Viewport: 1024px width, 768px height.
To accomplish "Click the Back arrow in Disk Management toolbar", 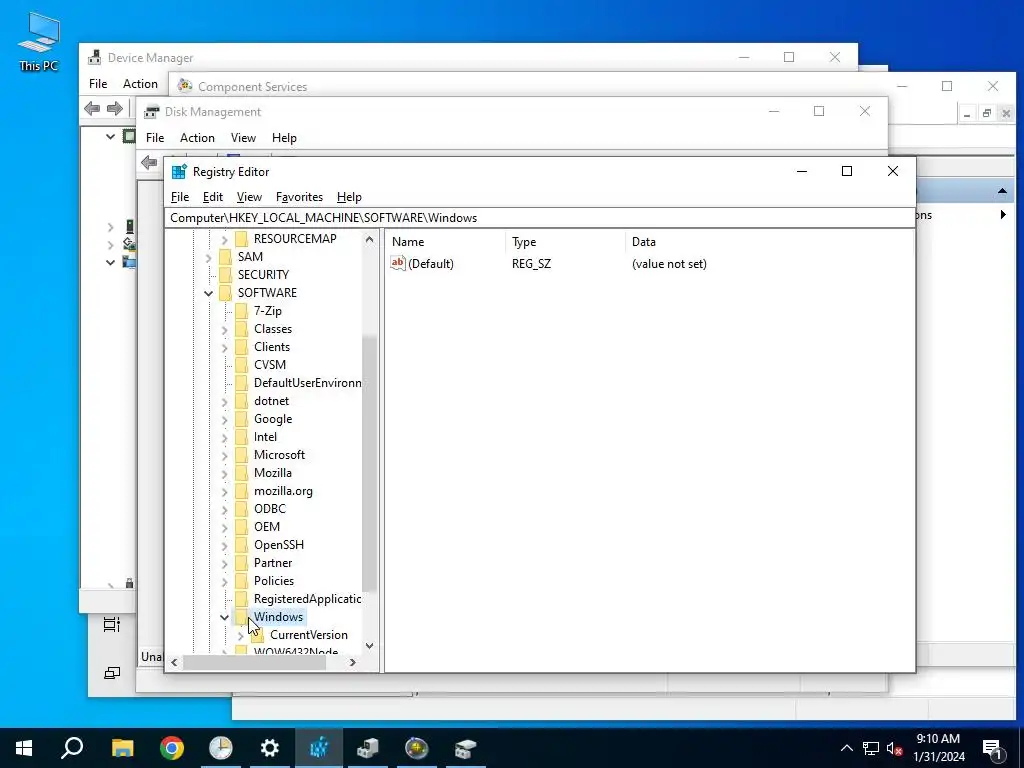I will (149, 163).
